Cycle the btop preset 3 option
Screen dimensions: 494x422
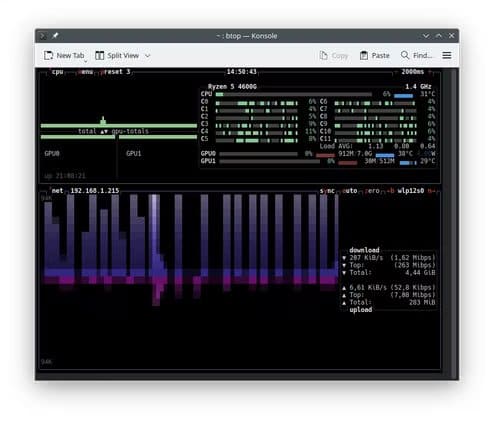point(116,72)
